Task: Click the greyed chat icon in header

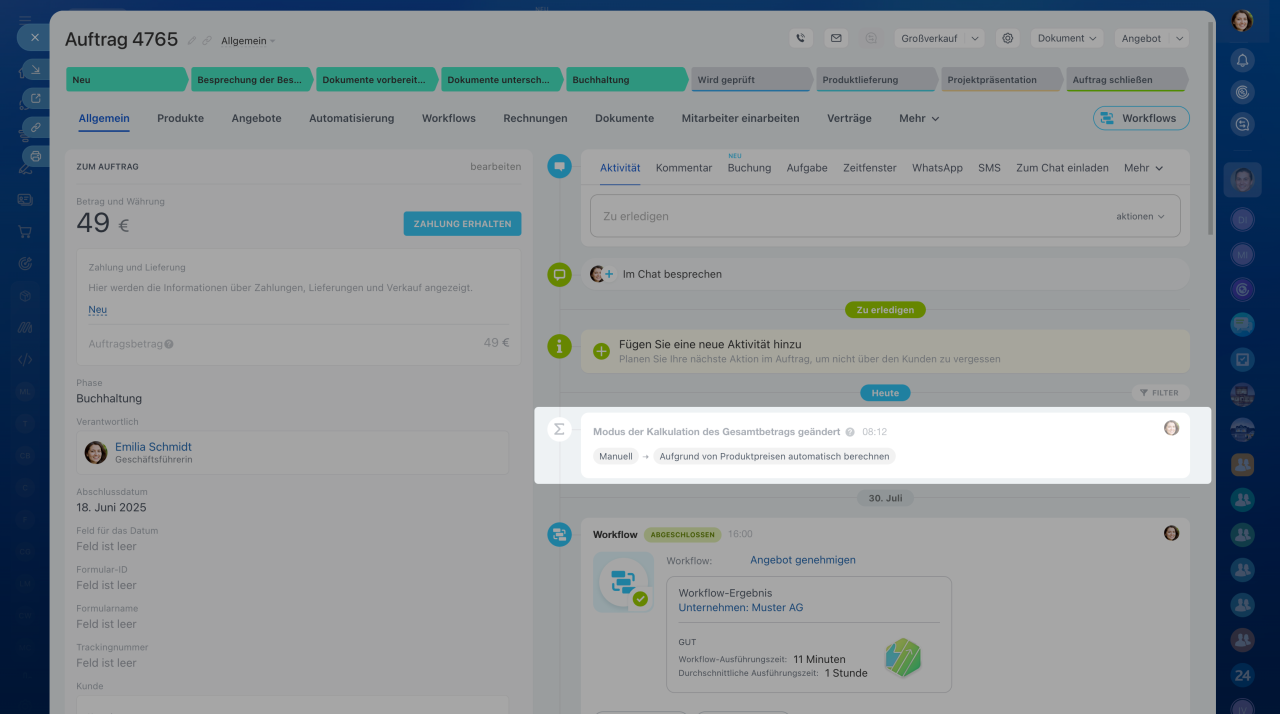Action: coord(871,38)
